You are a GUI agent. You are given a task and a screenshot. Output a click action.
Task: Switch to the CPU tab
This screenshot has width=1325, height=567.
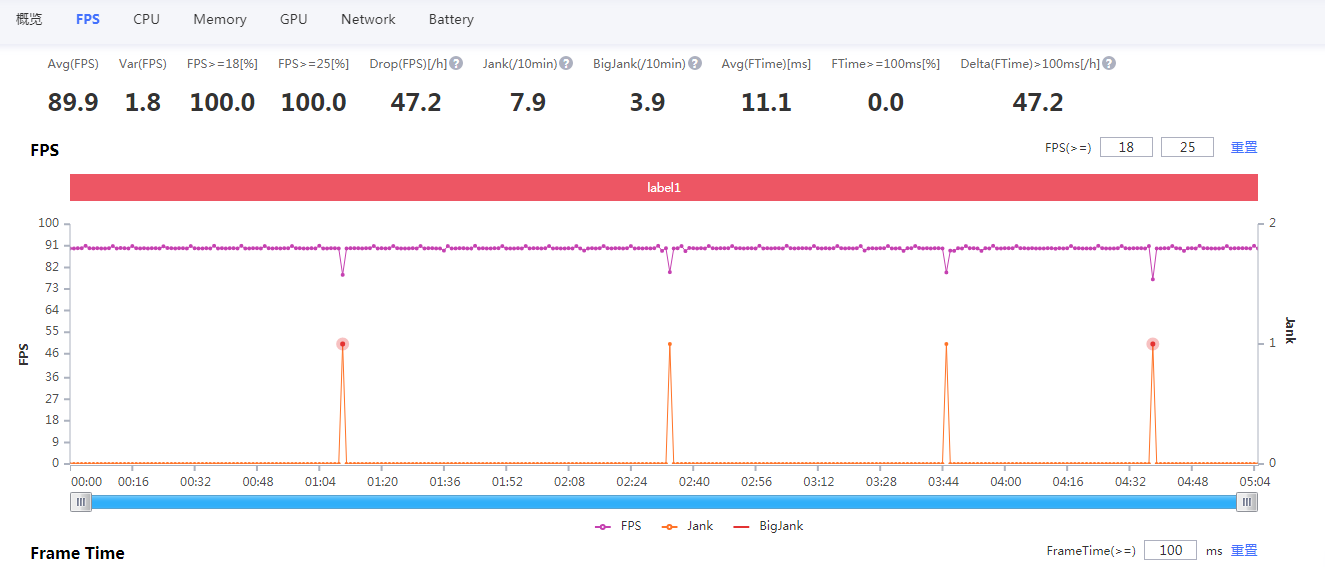click(146, 19)
